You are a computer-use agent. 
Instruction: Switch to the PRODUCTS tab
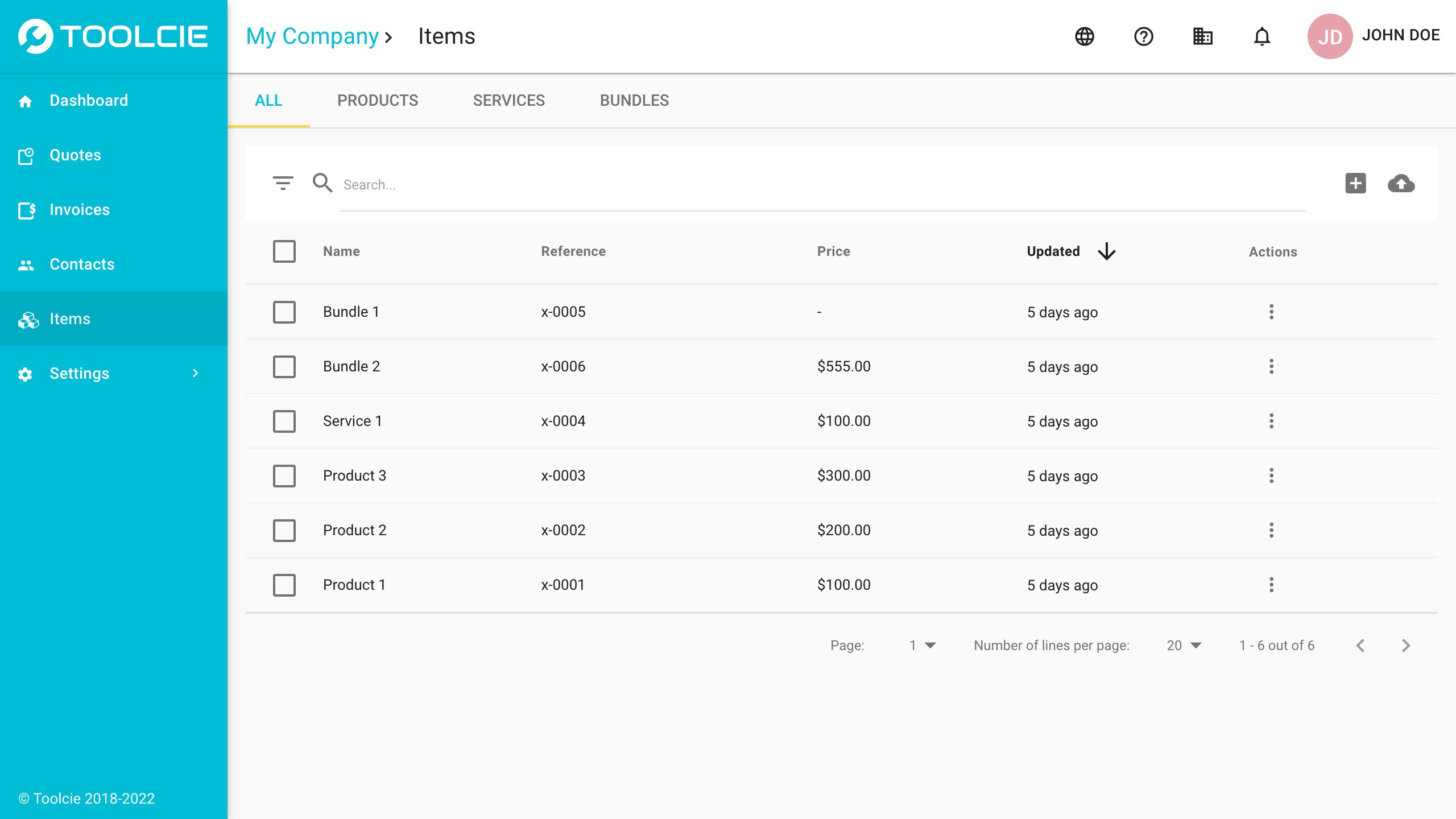click(378, 101)
